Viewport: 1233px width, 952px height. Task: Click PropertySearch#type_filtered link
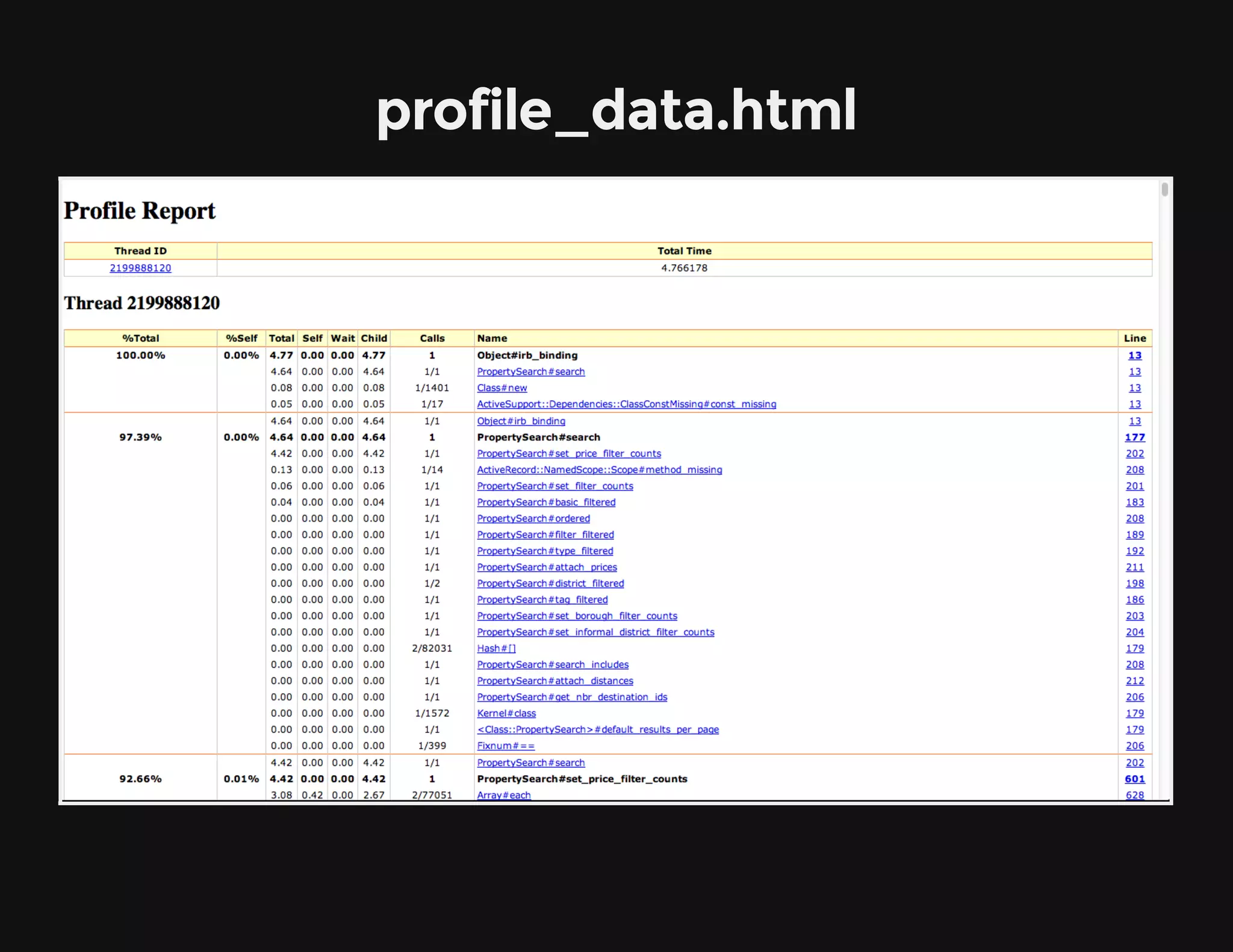click(x=545, y=551)
